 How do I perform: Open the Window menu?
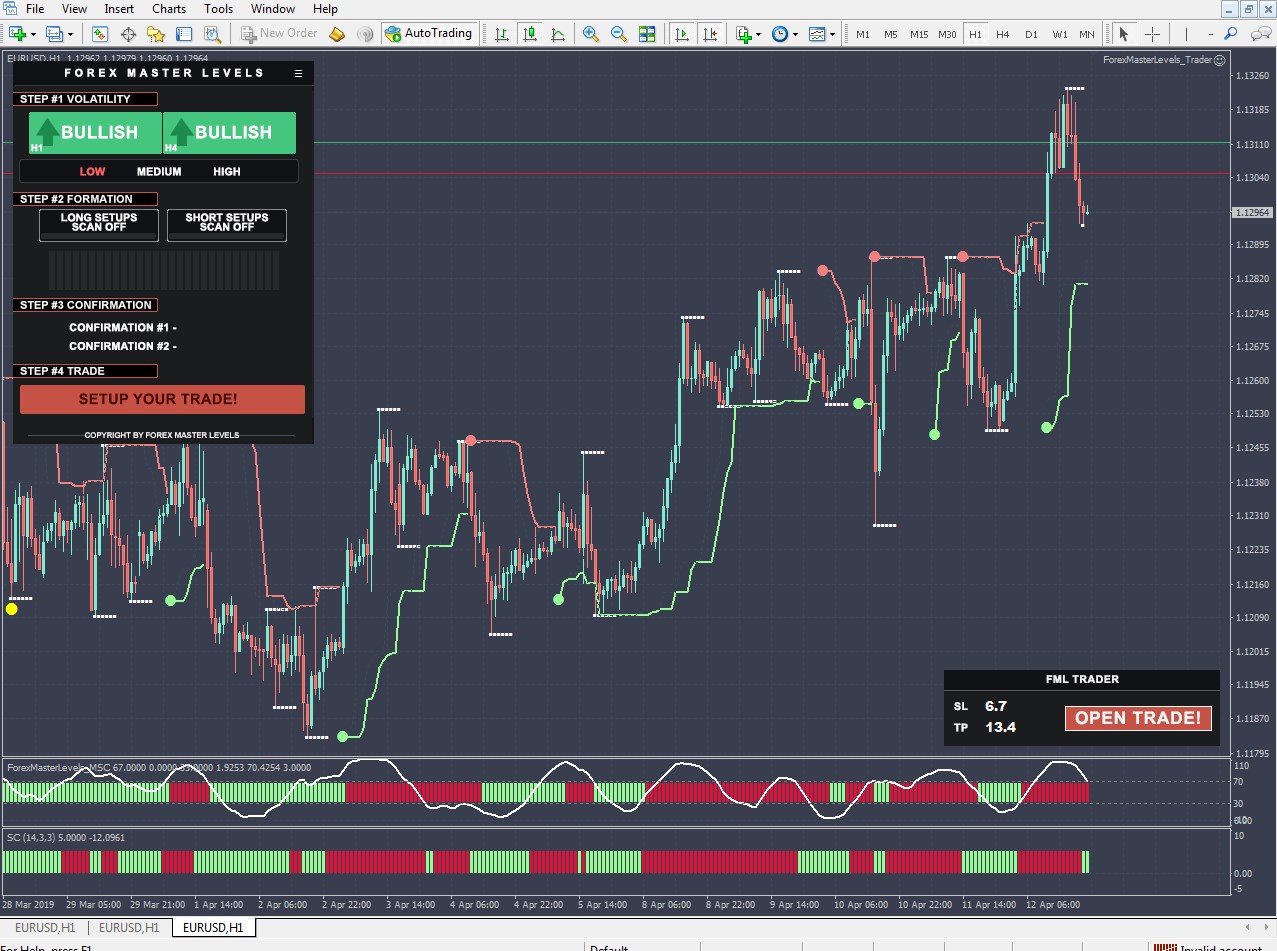273,9
